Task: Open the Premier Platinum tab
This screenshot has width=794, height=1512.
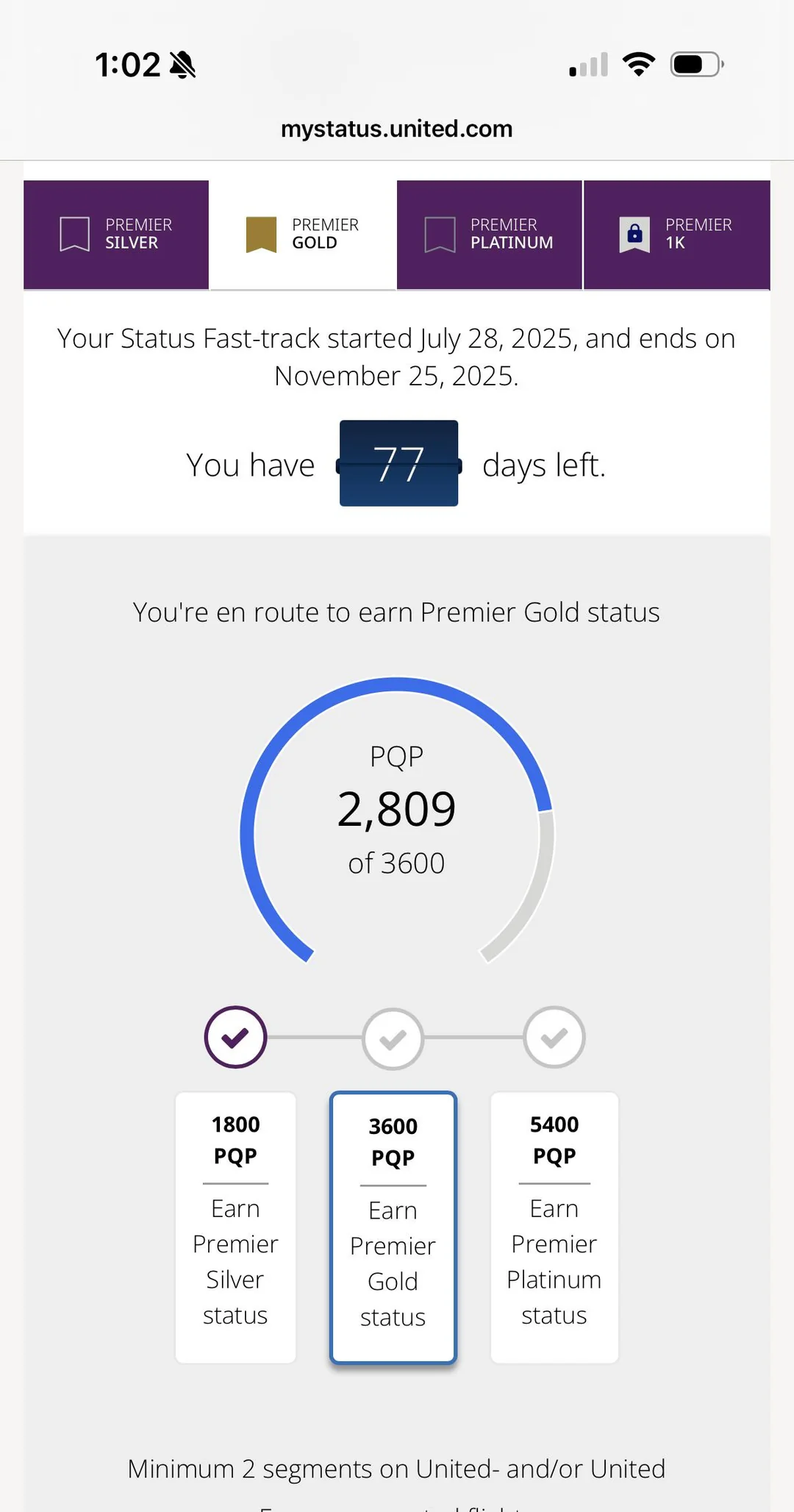Action: click(x=490, y=235)
